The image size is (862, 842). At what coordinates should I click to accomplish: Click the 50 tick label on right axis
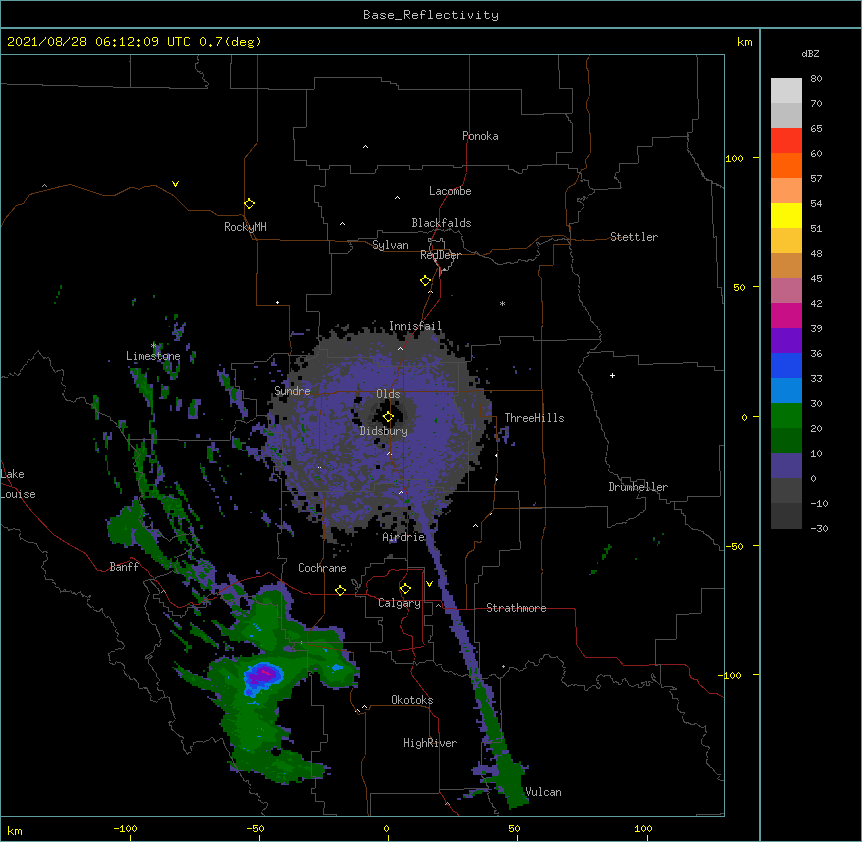coord(739,287)
